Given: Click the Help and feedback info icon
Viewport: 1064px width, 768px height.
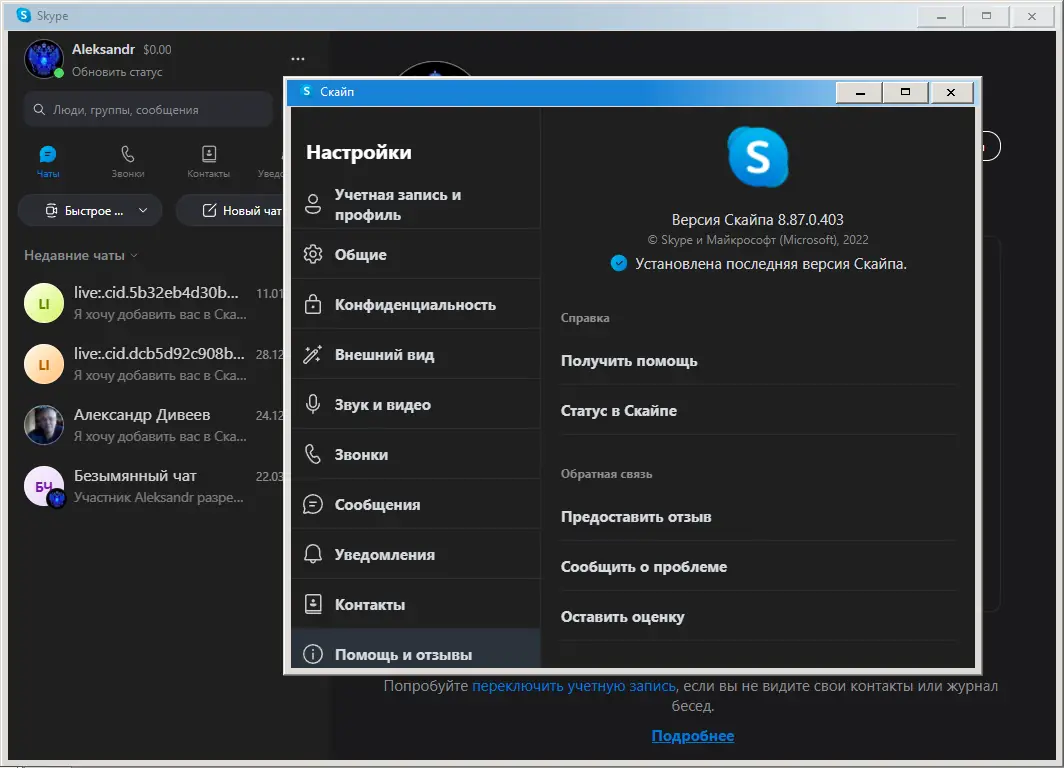Looking at the screenshot, I should pyautogui.click(x=313, y=654).
